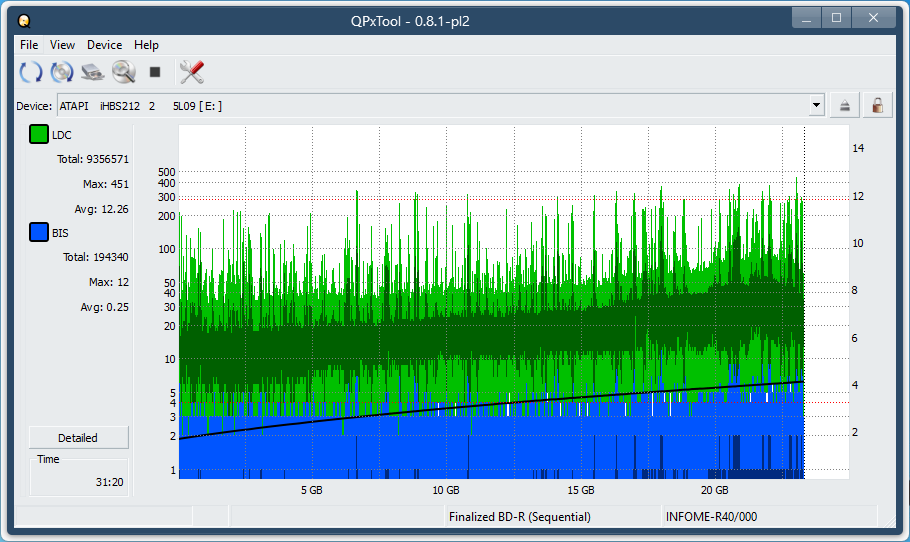The width and height of the screenshot is (910, 542).
Task: Click the green LDC color swatch
Action: (x=39, y=135)
